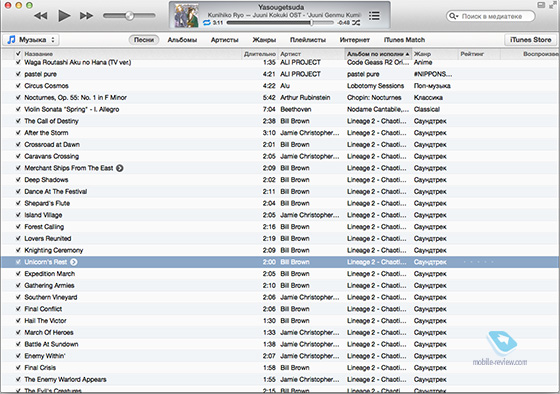The height and width of the screenshot is (394, 560).
Task: Open arrow menu beside Unicorn's Rest
Action: [74, 262]
